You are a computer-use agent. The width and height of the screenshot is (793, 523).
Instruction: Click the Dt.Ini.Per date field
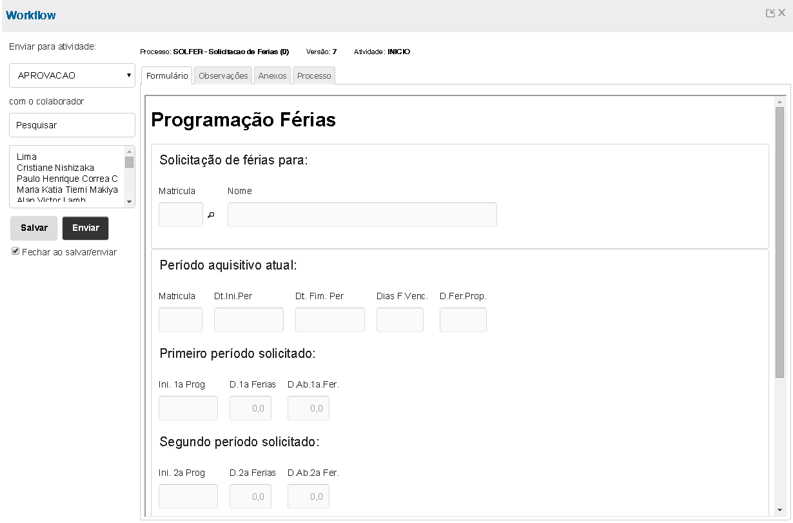click(x=248, y=320)
